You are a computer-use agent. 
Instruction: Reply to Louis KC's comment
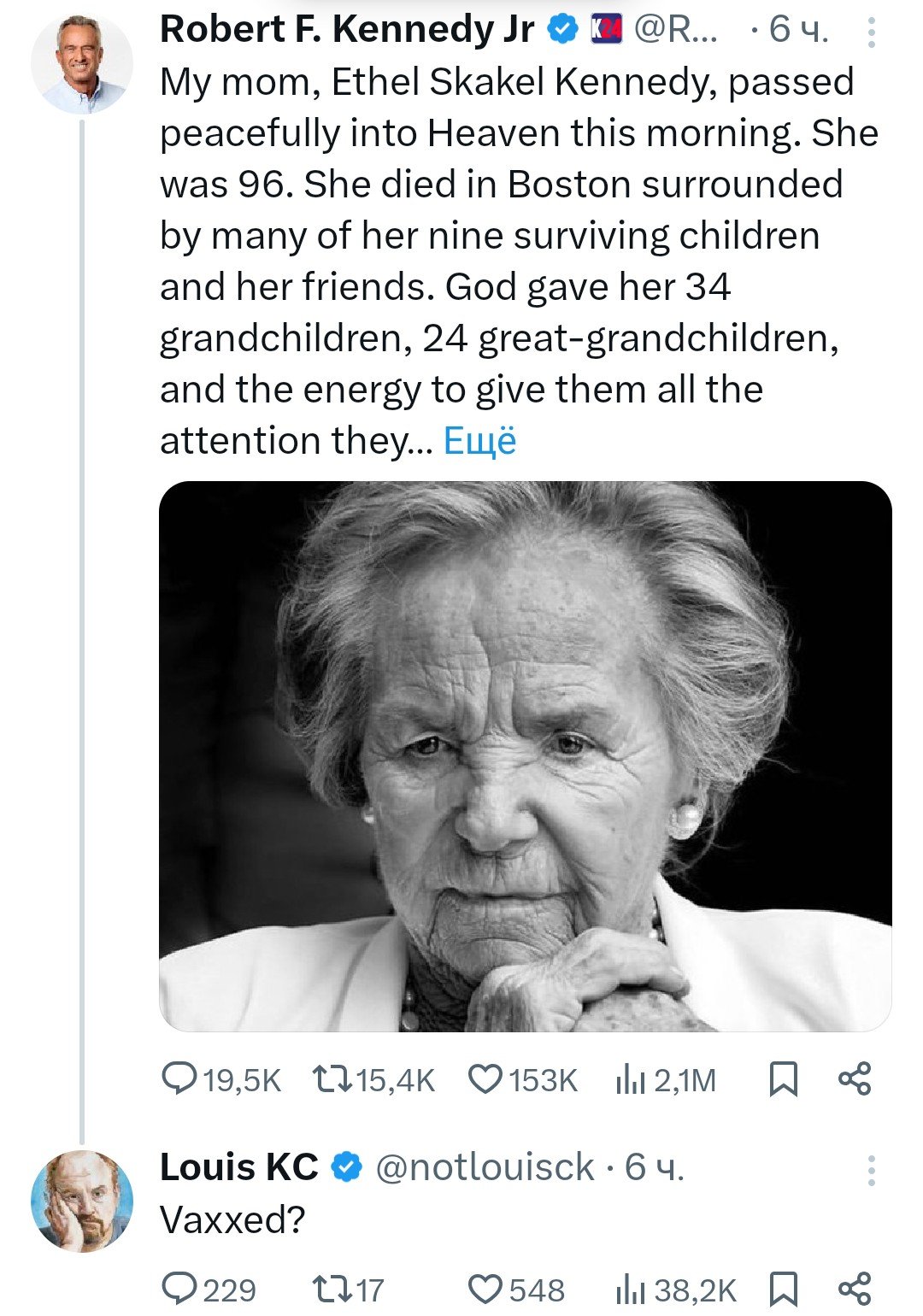tap(179, 1289)
